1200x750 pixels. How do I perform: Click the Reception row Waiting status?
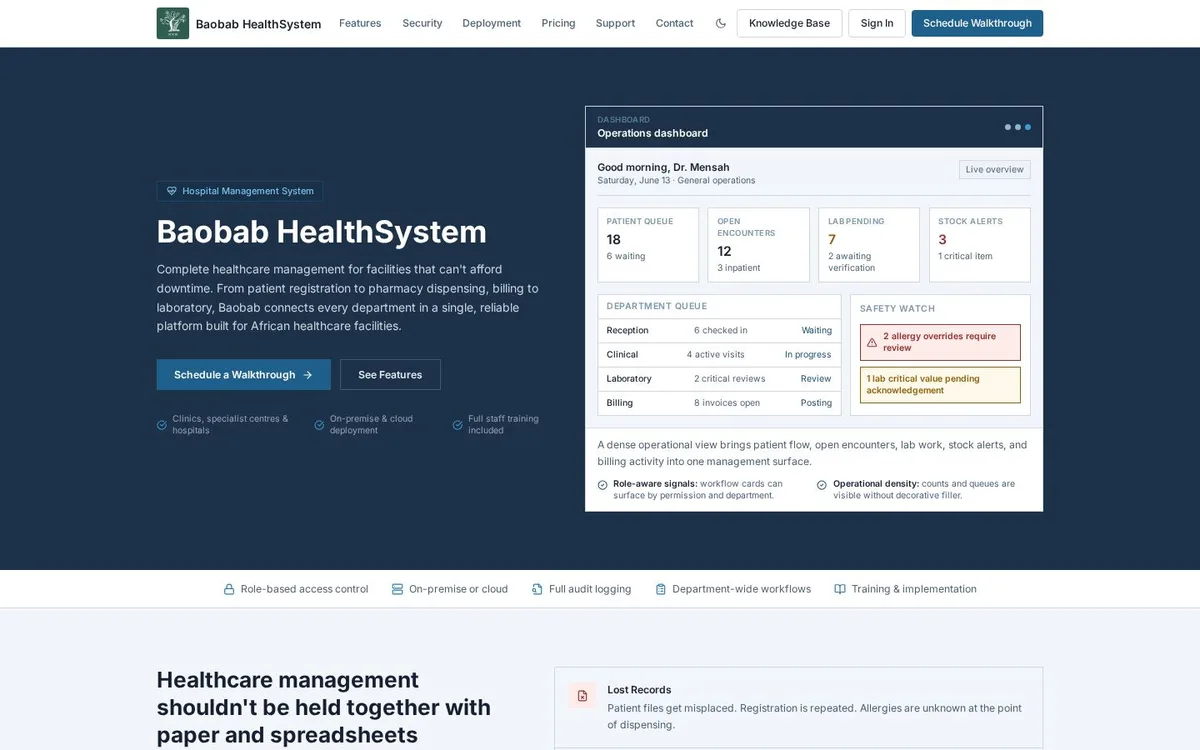[x=816, y=330]
